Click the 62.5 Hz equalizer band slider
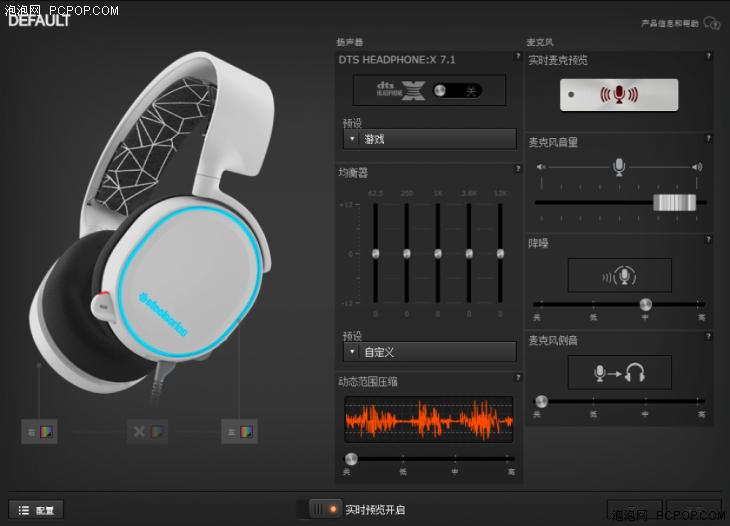This screenshot has height=526, width=730. [x=376, y=253]
